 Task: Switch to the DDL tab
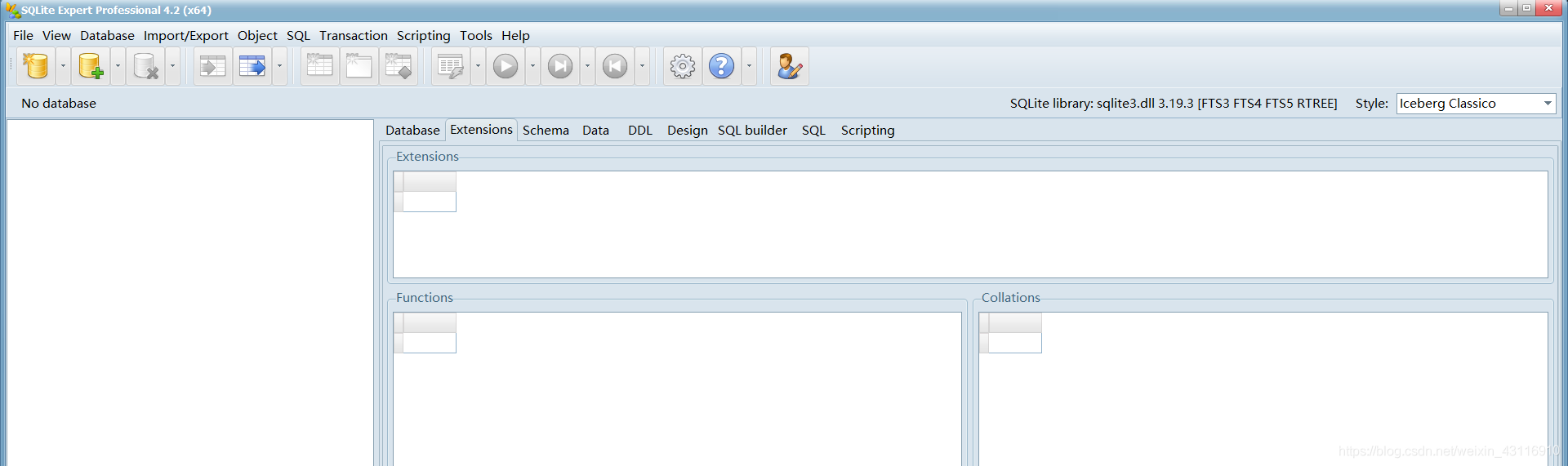[x=640, y=131]
